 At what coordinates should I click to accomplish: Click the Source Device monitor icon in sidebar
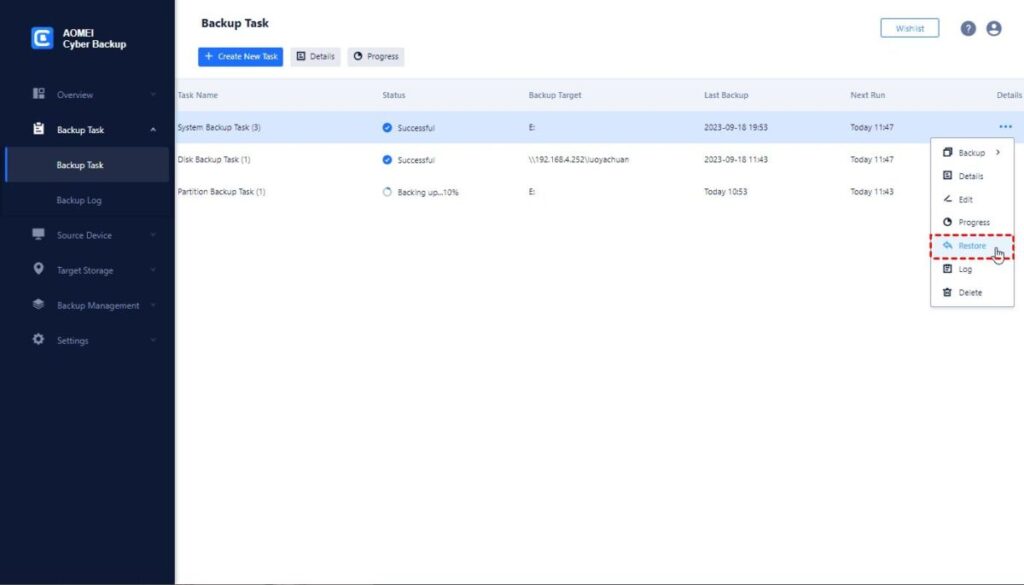(39, 235)
